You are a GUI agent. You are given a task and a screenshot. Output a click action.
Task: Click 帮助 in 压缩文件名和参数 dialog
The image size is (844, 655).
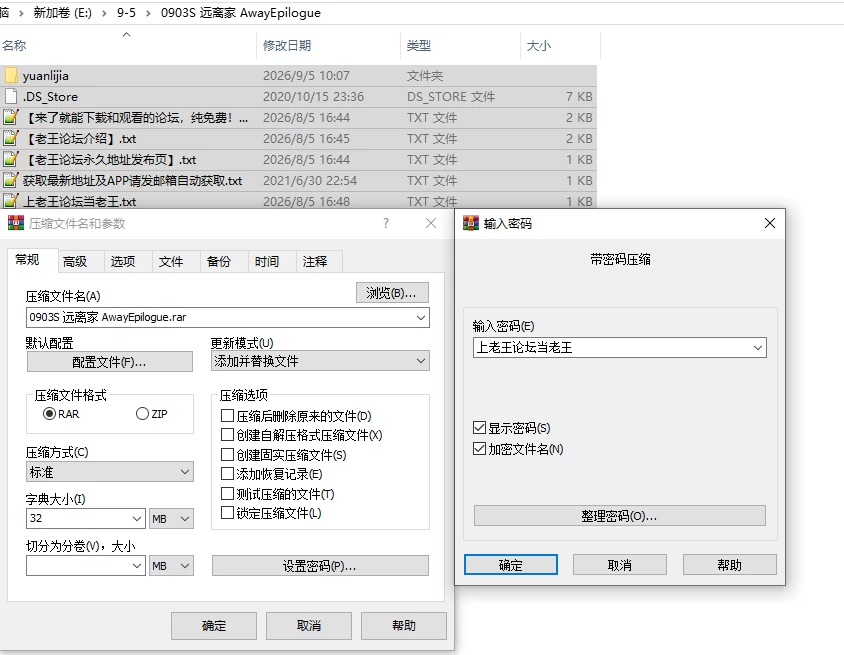pos(404,625)
